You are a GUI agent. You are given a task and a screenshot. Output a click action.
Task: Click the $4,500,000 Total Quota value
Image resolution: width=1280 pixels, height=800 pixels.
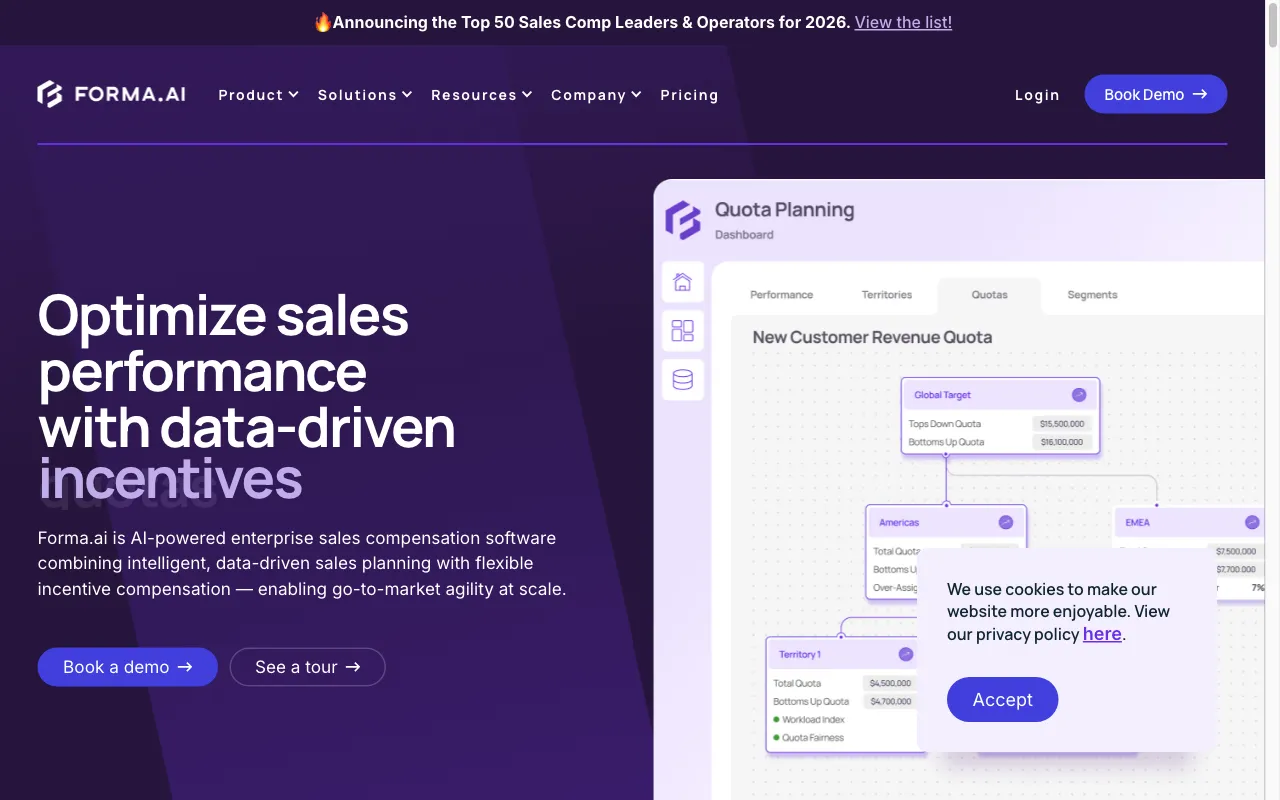[890, 684]
